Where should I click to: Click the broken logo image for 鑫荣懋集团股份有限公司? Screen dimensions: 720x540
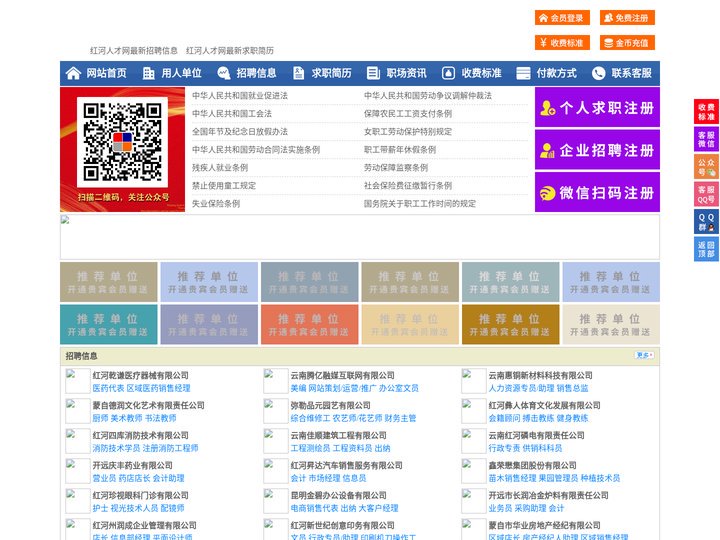tap(473, 471)
